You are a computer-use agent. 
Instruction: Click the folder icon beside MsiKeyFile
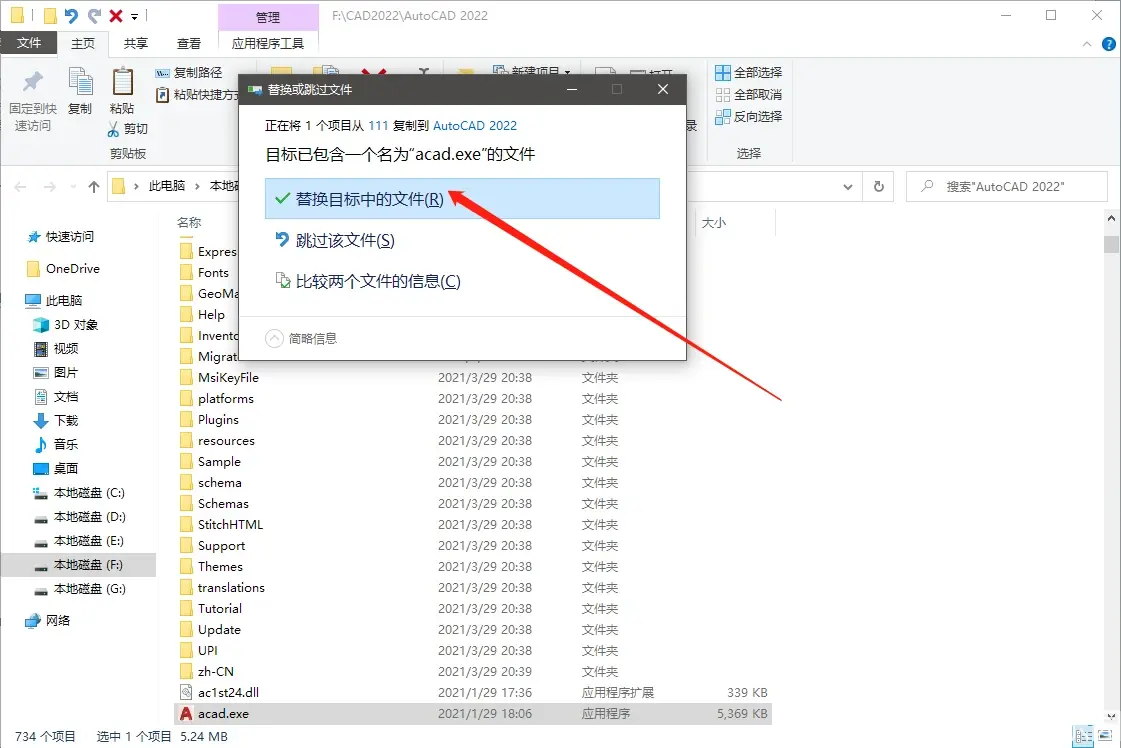click(186, 378)
